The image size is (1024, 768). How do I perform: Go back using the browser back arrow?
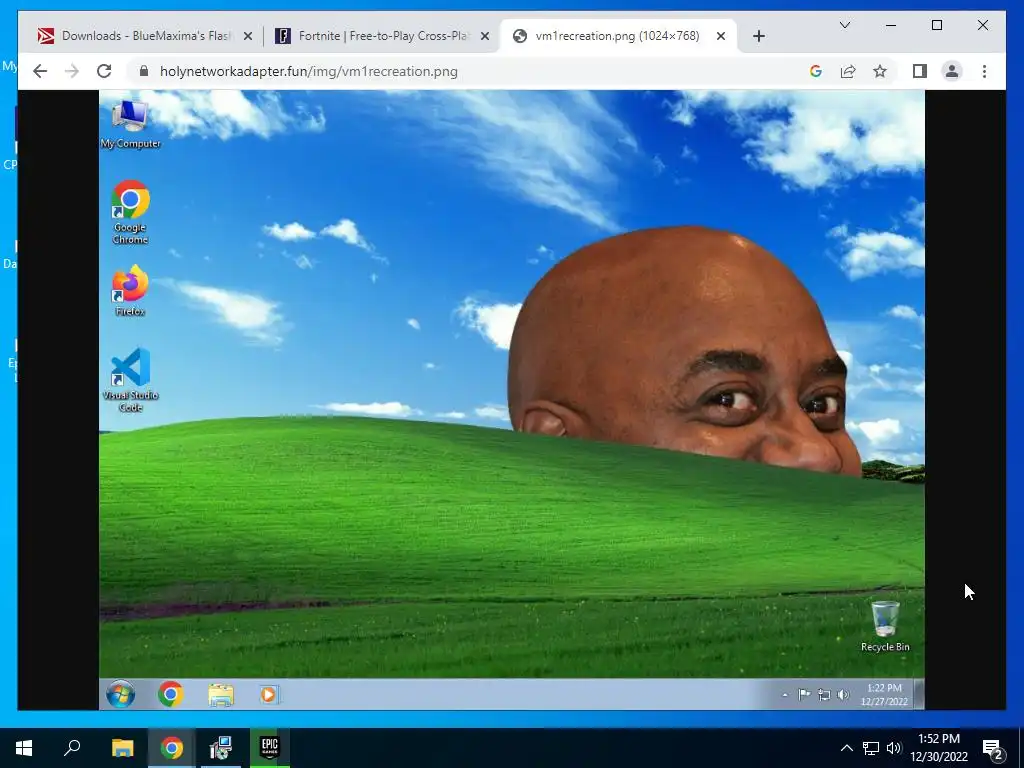click(40, 71)
